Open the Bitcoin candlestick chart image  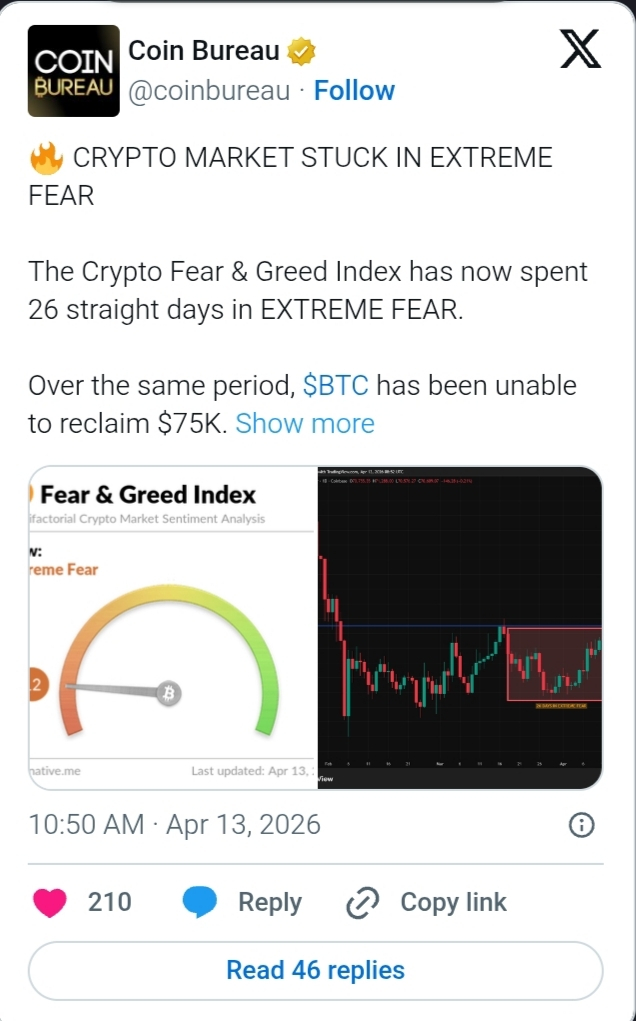[460, 627]
